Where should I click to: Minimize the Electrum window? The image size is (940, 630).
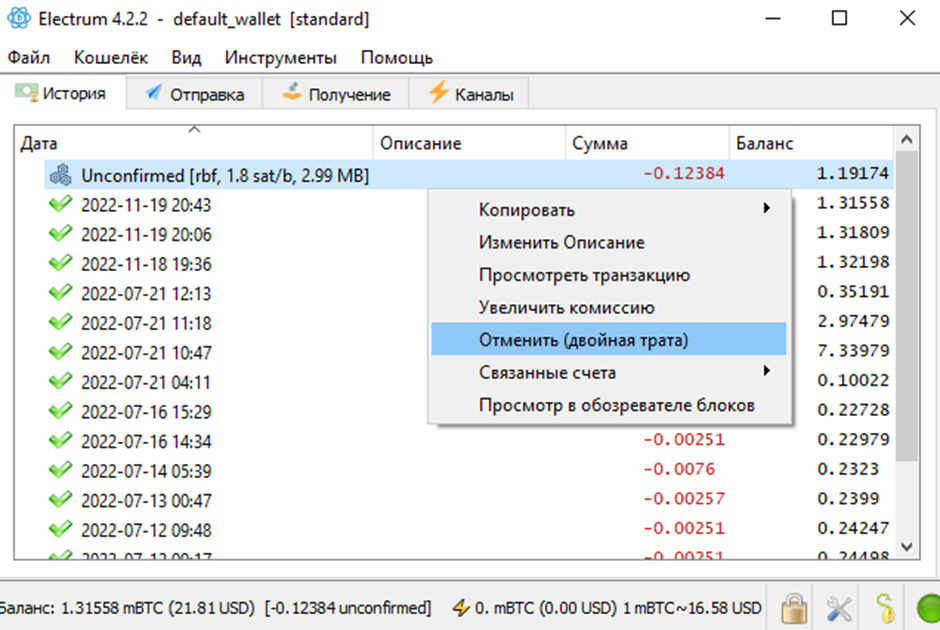pyautogui.click(x=773, y=19)
